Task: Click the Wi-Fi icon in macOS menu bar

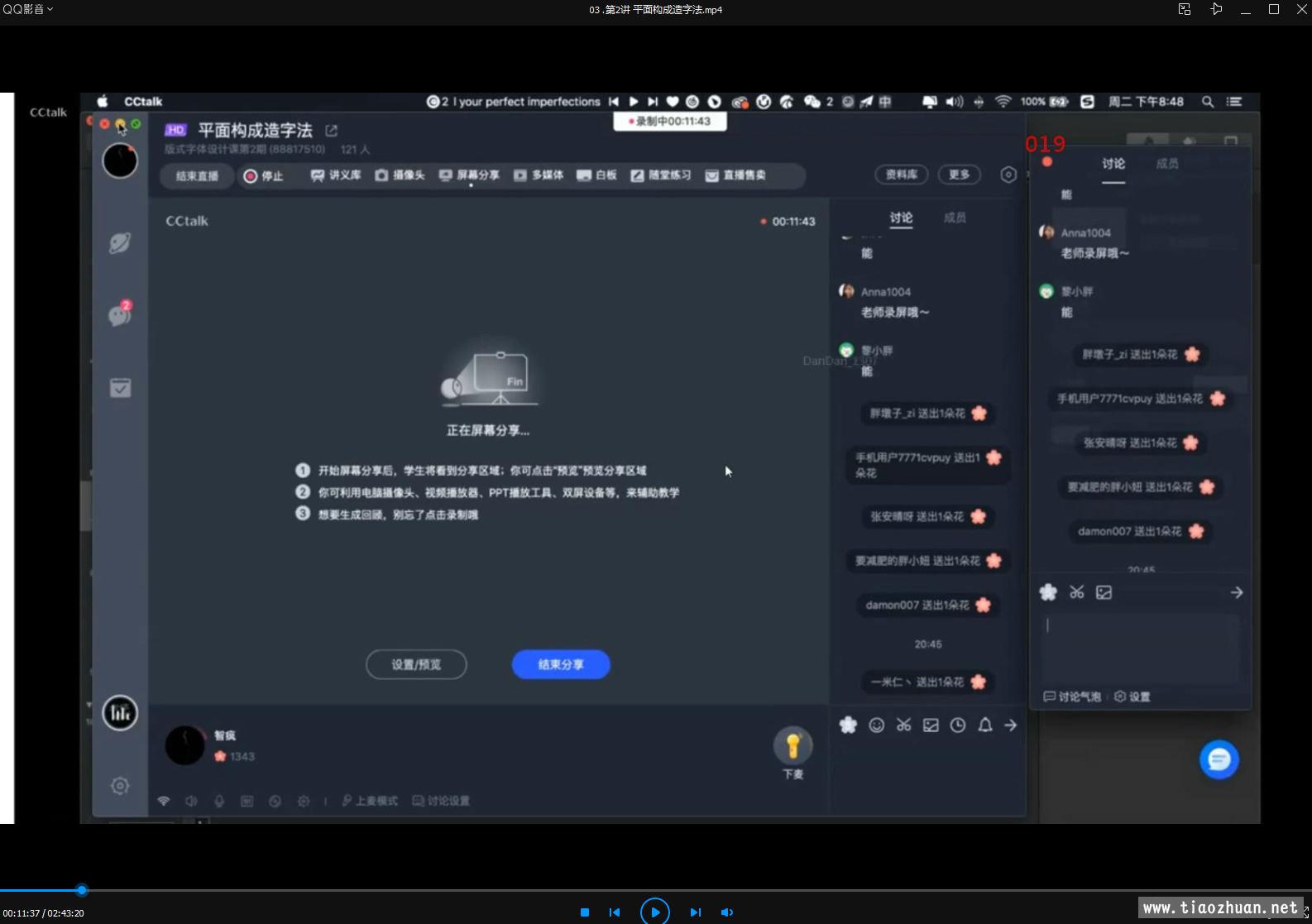Action: (x=1003, y=102)
